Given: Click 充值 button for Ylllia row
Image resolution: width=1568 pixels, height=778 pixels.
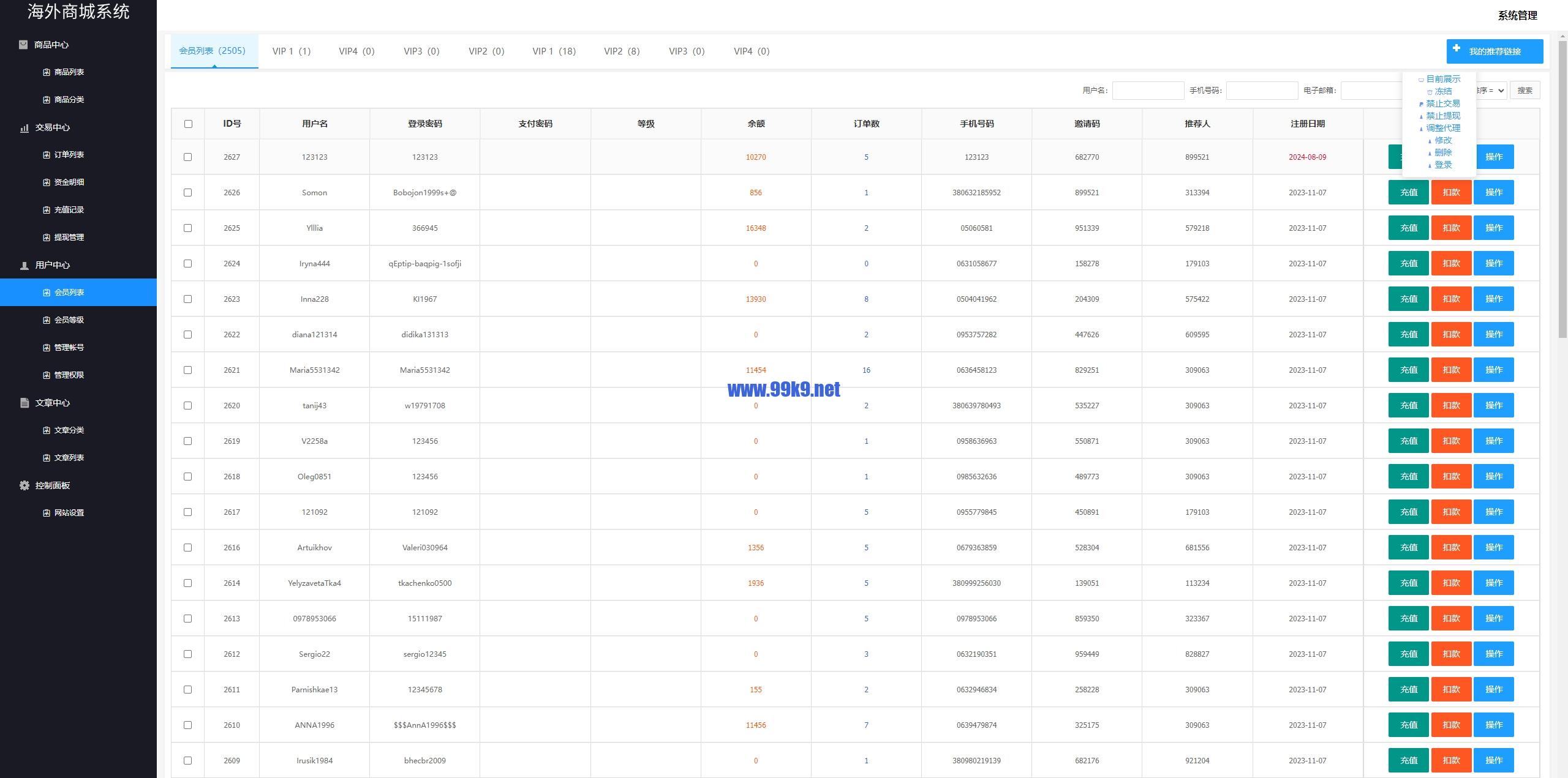Looking at the screenshot, I should 1408,228.
